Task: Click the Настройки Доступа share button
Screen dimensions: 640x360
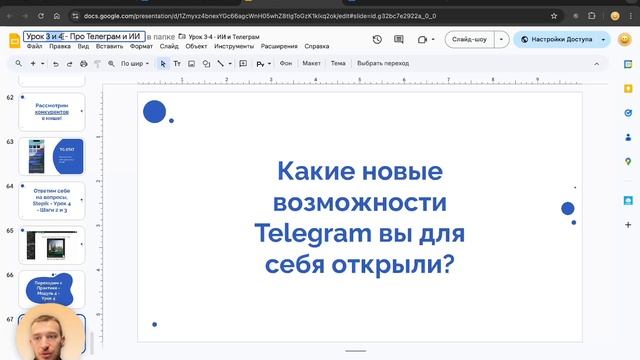Action: click(x=557, y=40)
